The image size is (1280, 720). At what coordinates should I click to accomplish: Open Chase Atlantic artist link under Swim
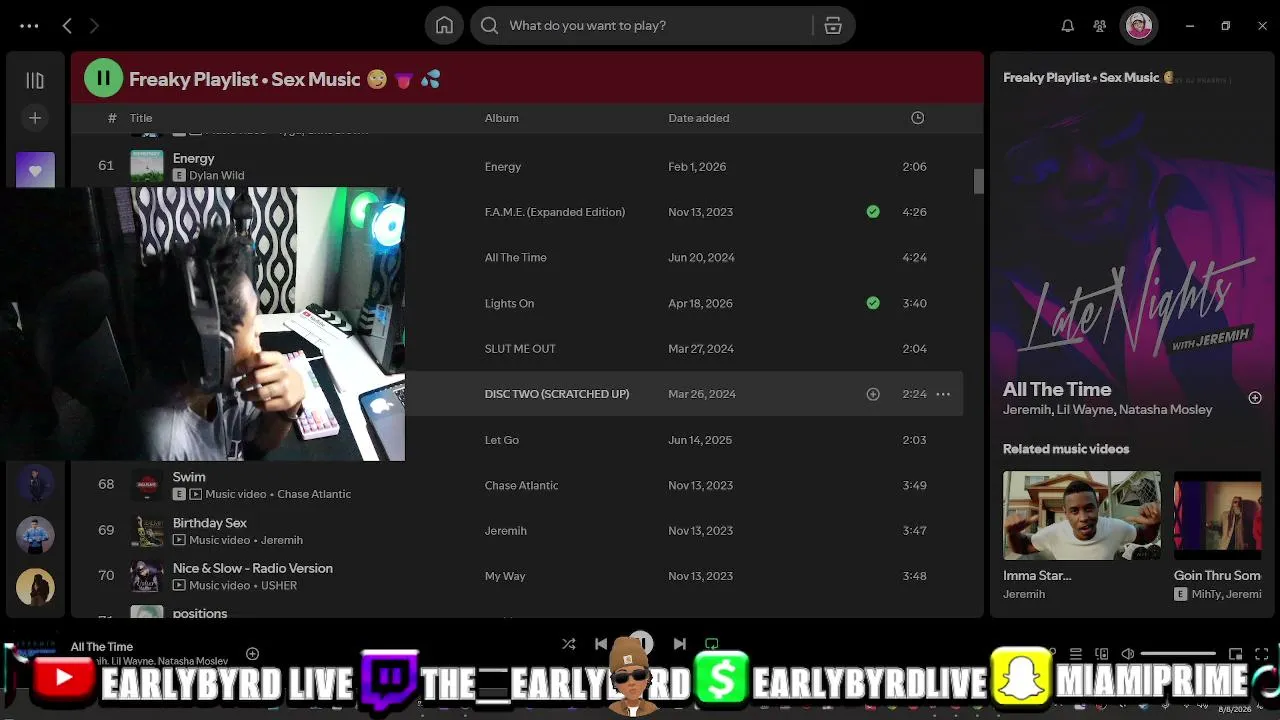coord(314,494)
